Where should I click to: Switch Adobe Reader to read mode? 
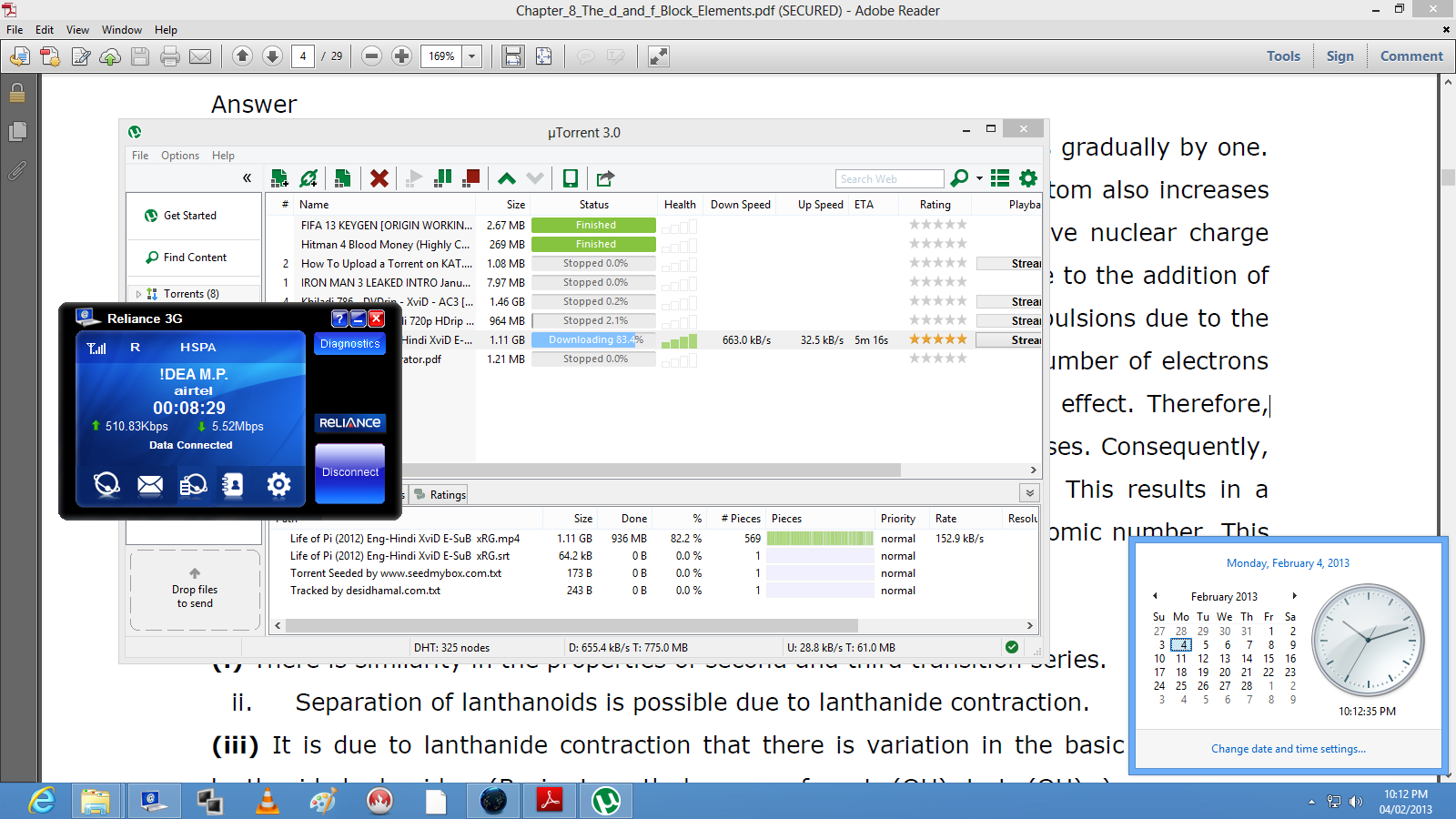(x=658, y=56)
